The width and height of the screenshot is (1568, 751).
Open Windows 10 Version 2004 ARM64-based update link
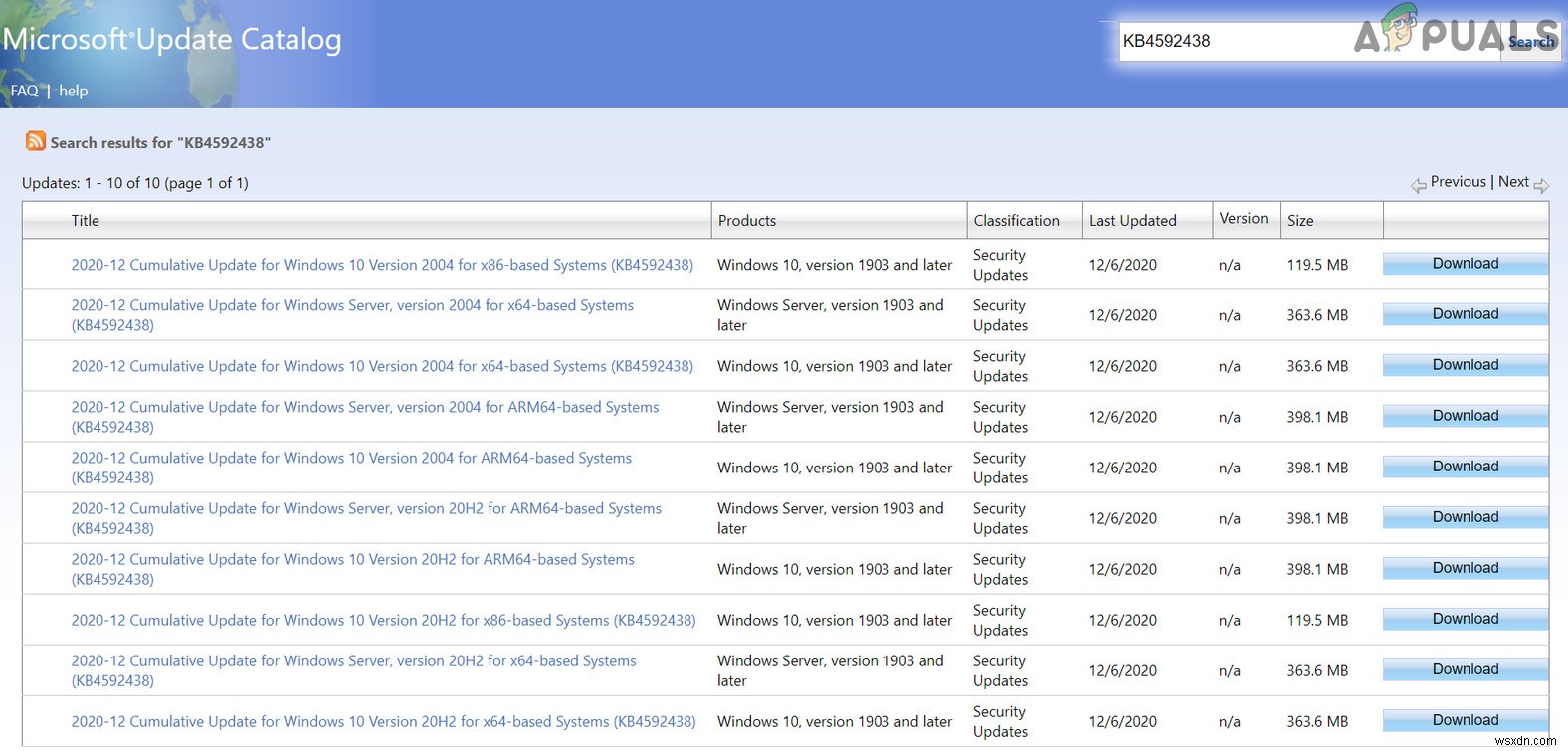(x=351, y=468)
